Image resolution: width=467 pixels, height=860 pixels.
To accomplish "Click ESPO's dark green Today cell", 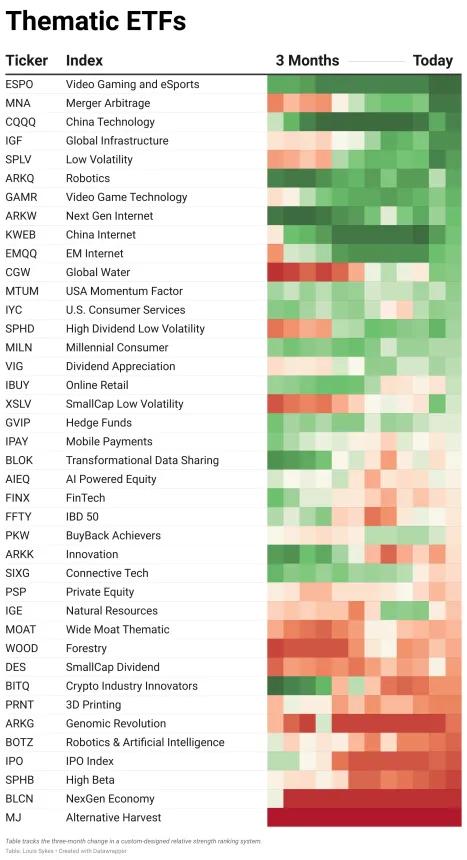I will point(445,84).
